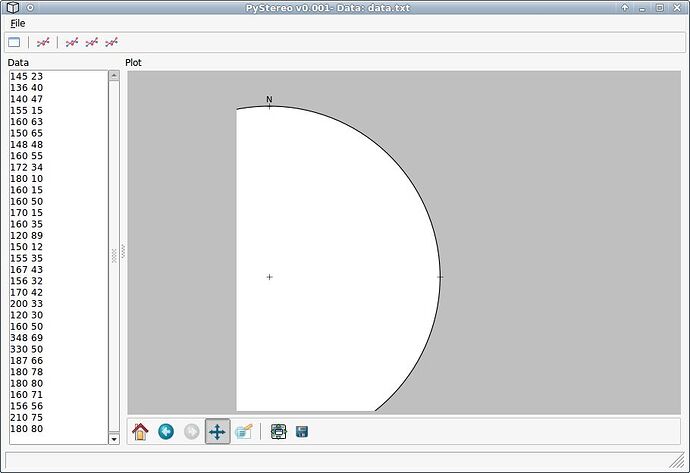The height and width of the screenshot is (473, 690).
Task: Select the '136 40' data row
Action: point(59,88)
